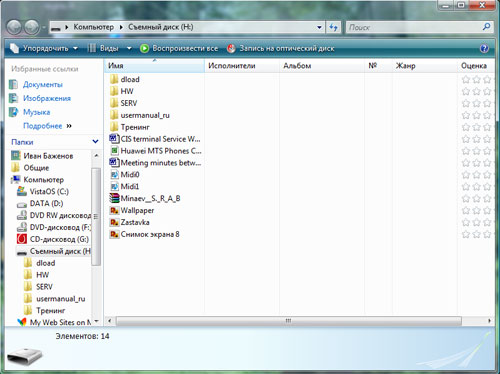Click the first rating star in the dload row
The image size is (500, 374).
466,79
